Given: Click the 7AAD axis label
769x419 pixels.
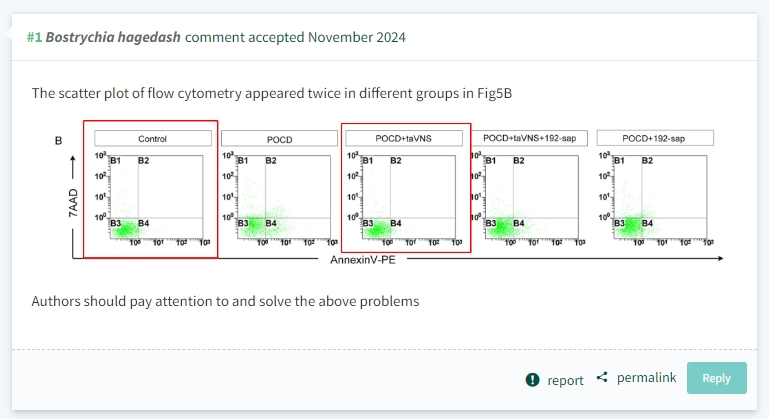Looking at the screenshot, I should click(73, 203).
